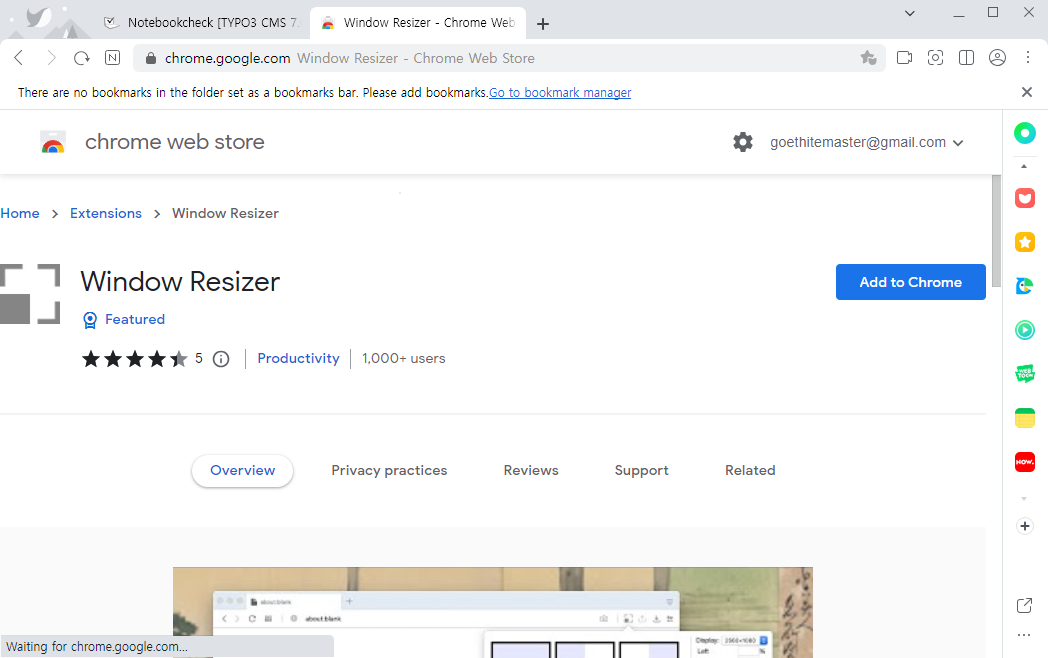Click the Featured link
1048x658 pixels.
[x=135, y=320]
